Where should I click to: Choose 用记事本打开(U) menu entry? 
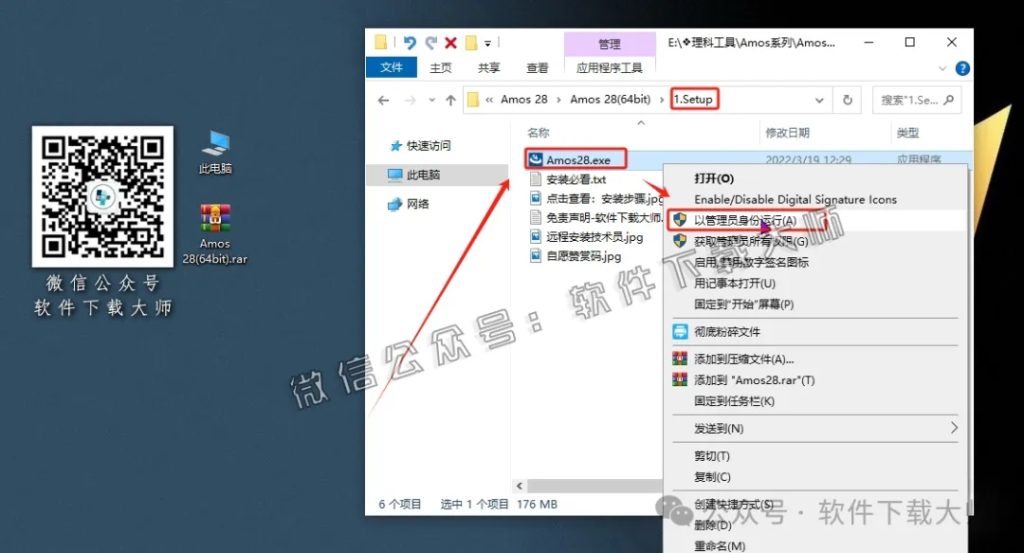(734, 283)
